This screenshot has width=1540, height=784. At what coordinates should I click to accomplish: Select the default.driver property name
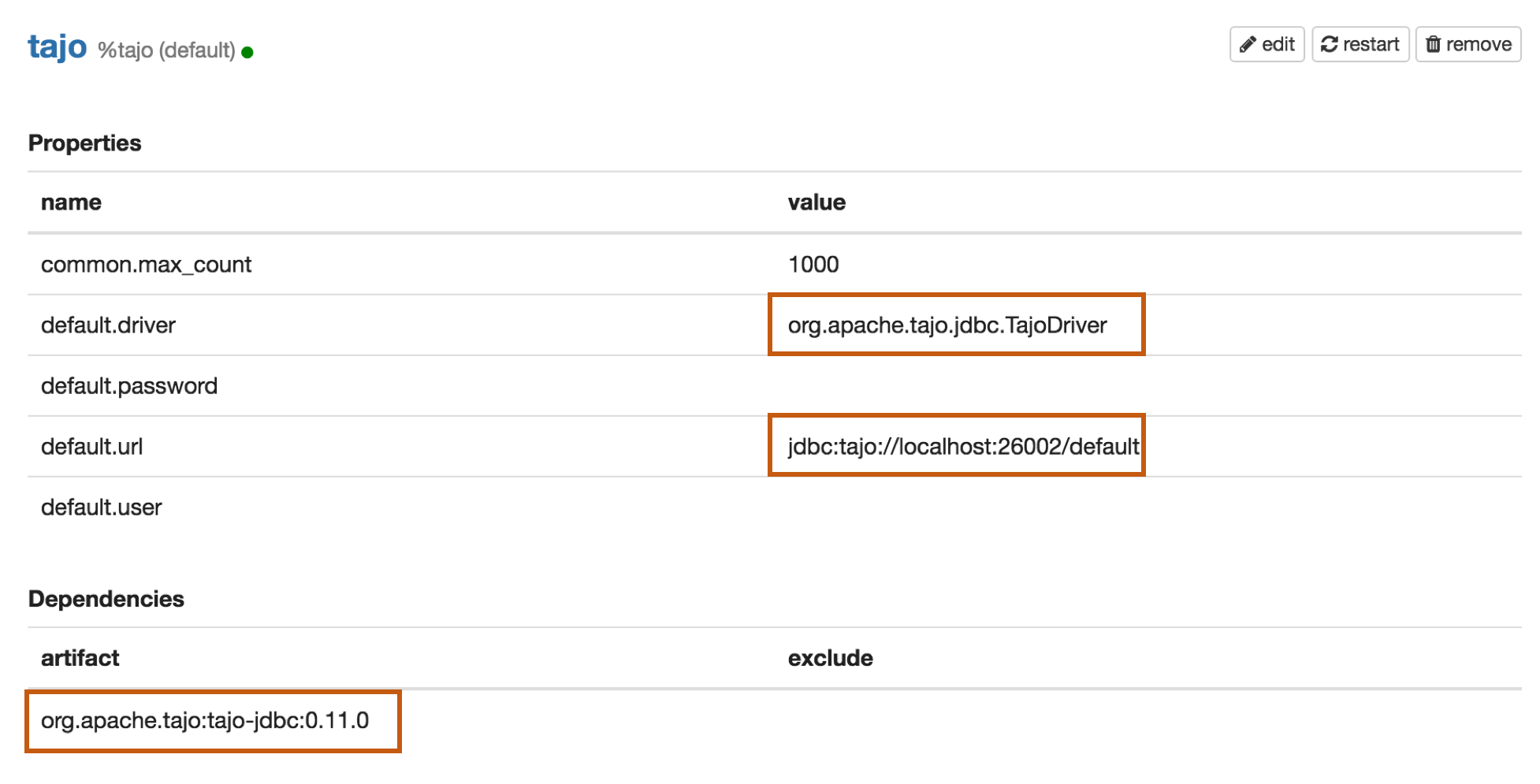click(108, 325)
